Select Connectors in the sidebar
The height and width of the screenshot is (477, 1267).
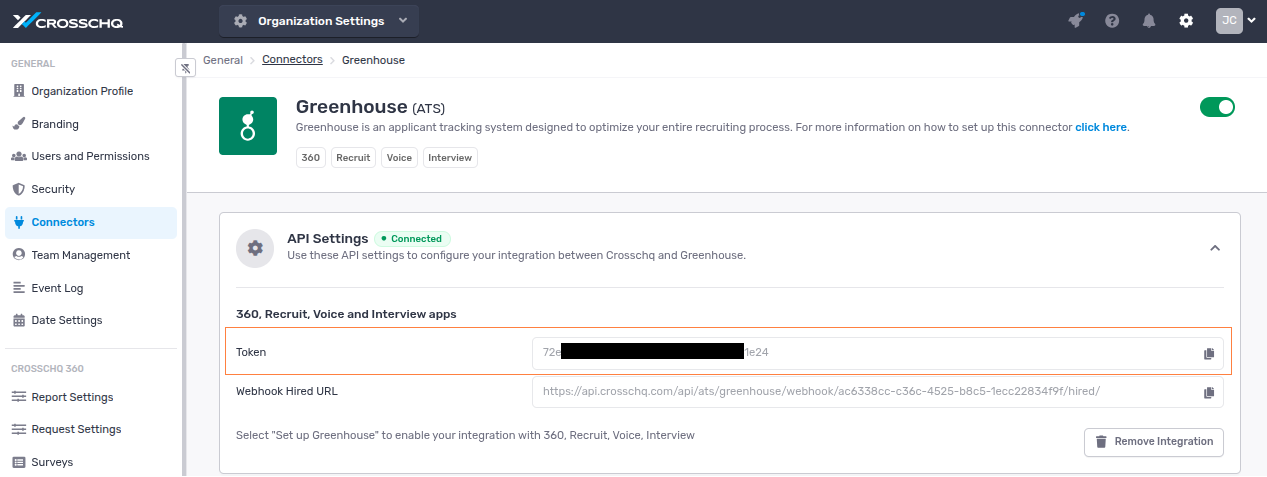[x=91, y=222]
